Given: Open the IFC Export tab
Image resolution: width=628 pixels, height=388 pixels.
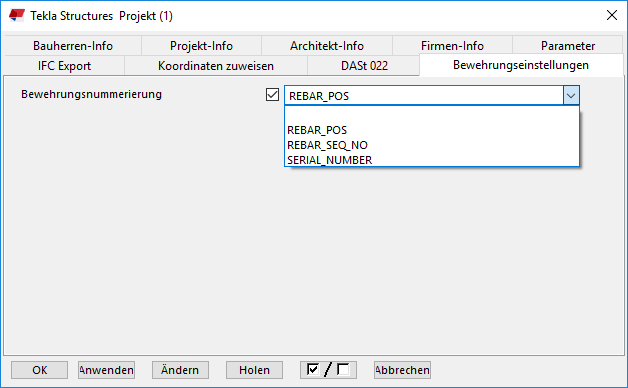Looking at the screenshot, I should [64, 65].
